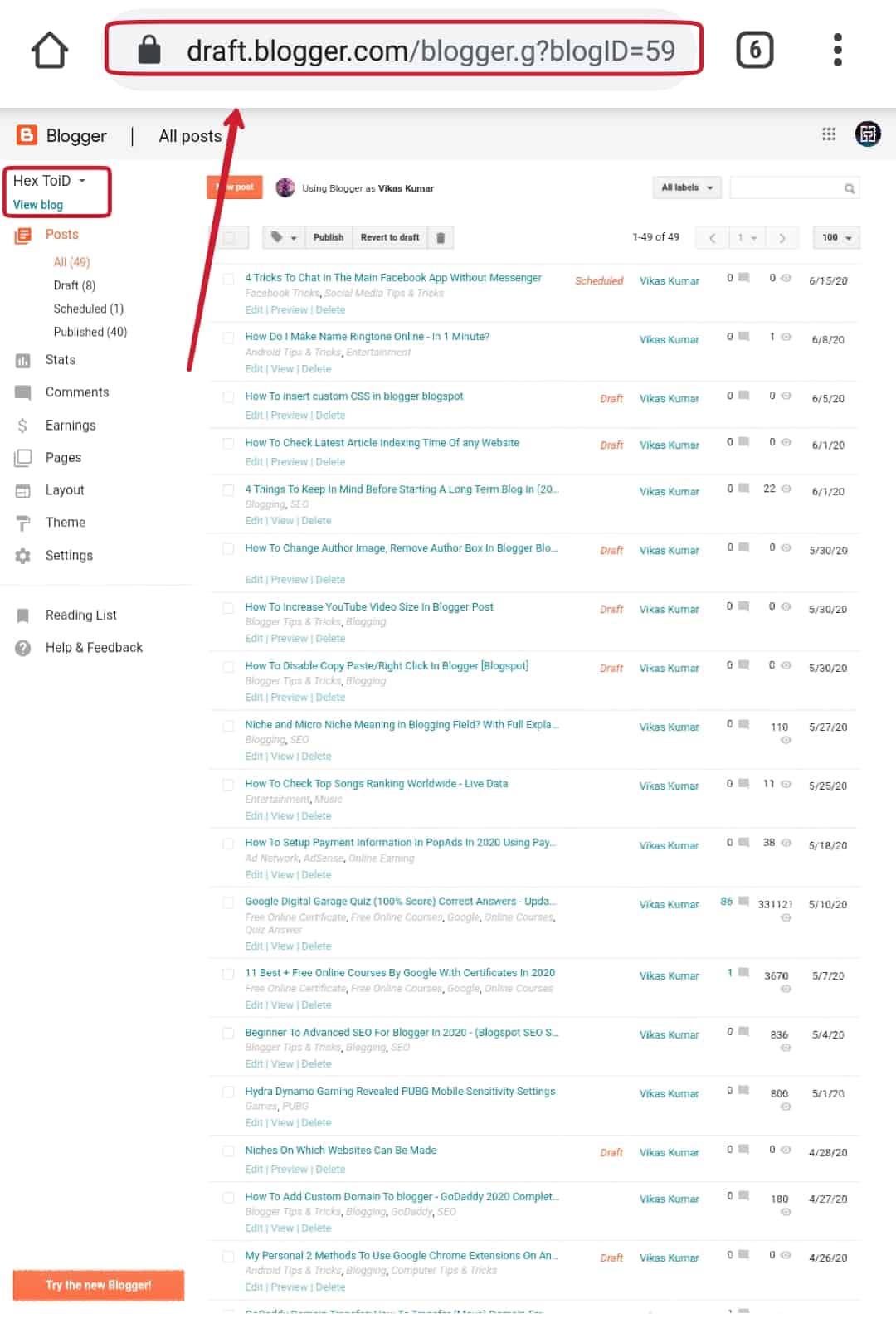The image size is (896, 1333).
Task: Click the Layout icon in sidebar
Action: pos(23,490)
